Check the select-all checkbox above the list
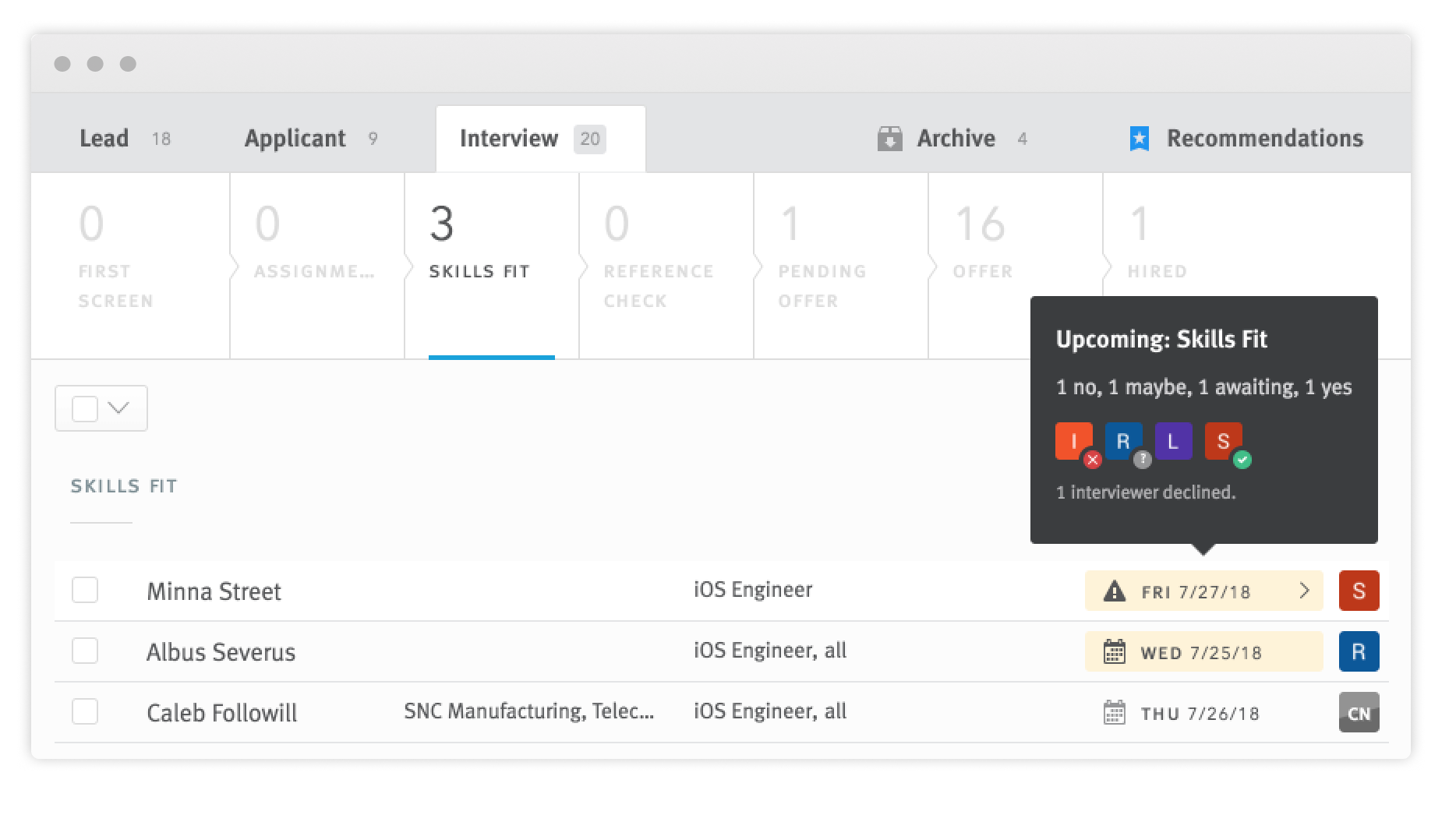 click(x=85, y=407)
